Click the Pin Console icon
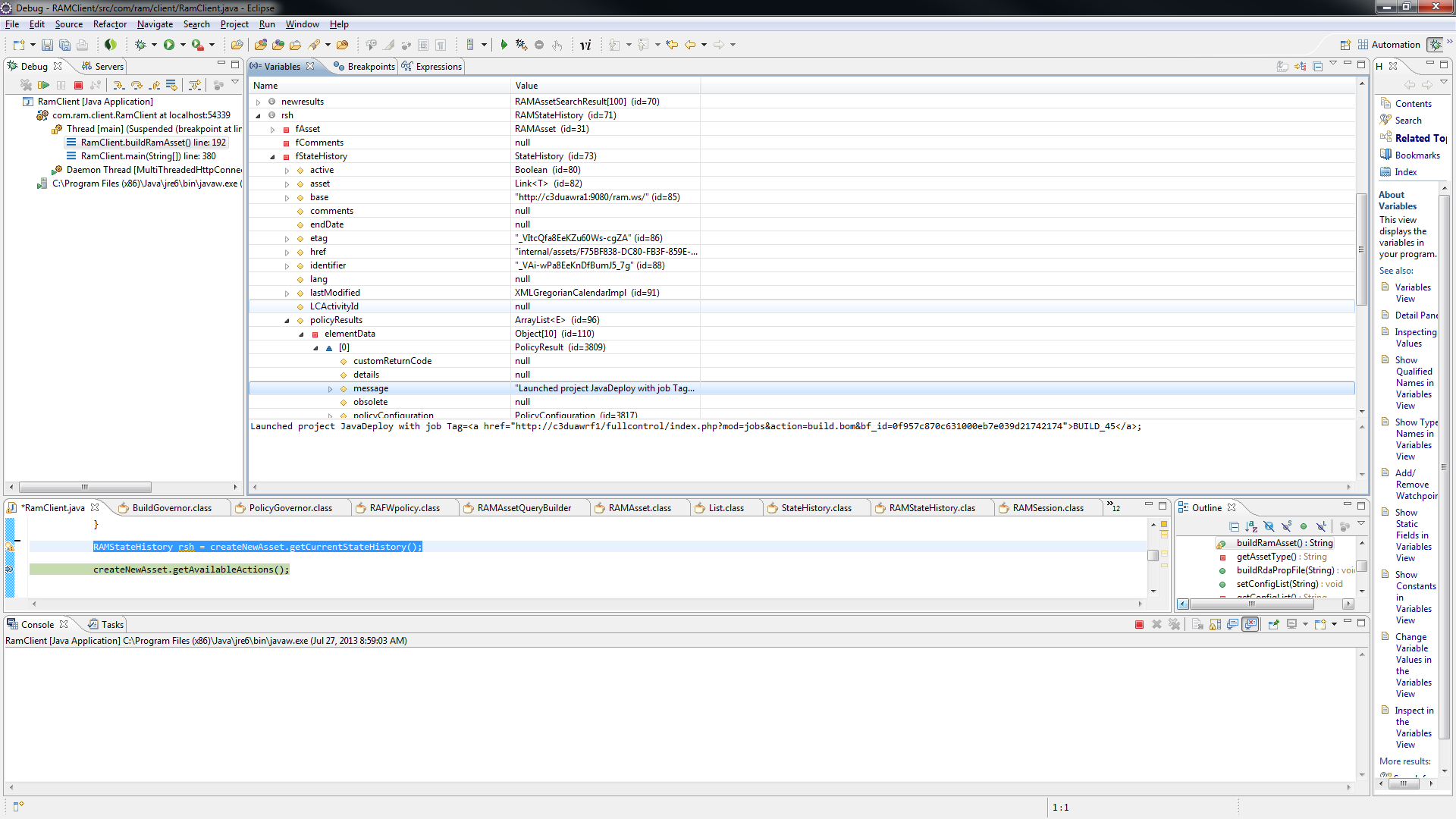This screenshot has height=819, width=1456. (x=1273, y=625)
